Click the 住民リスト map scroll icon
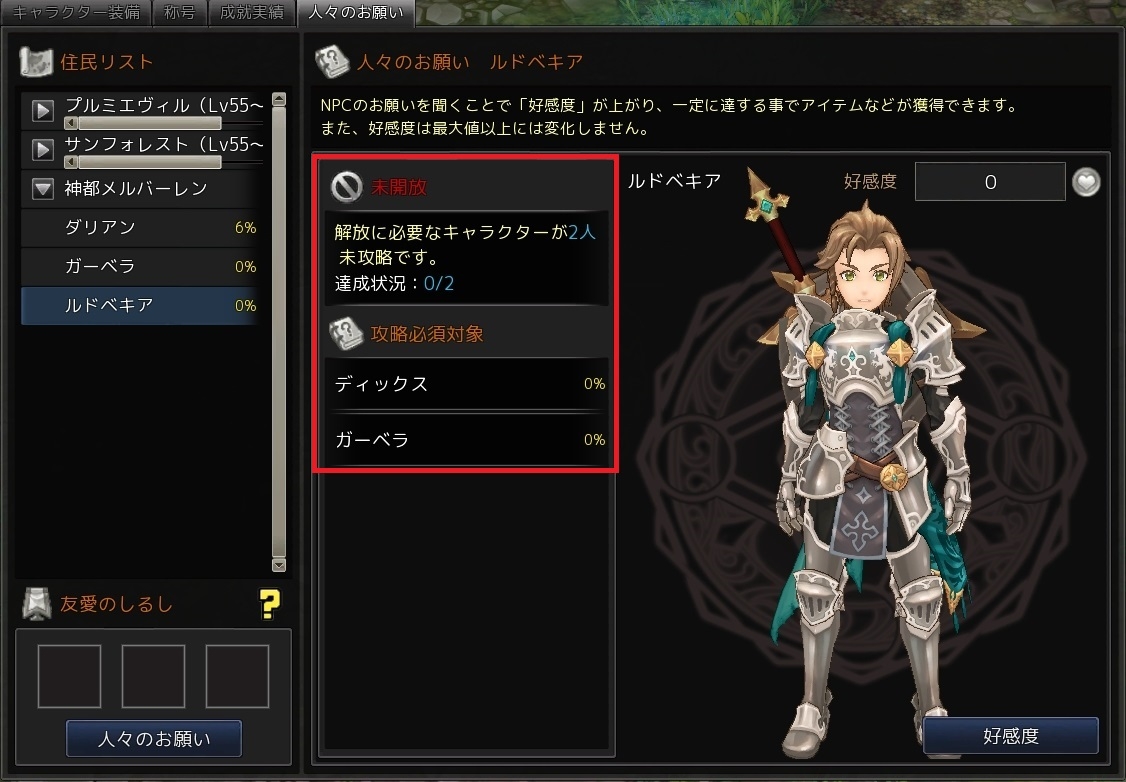Screen dimensions: 1126x782 tap(35, 62)
